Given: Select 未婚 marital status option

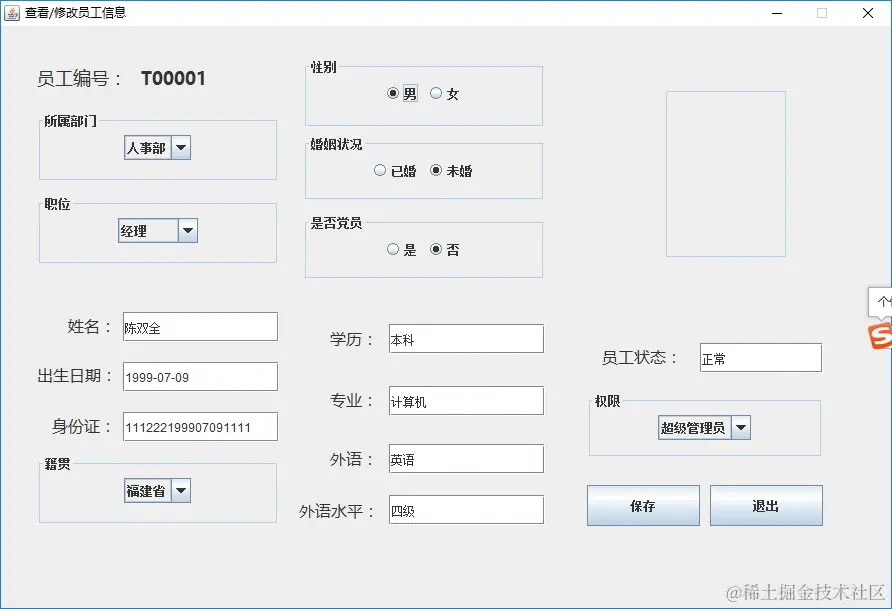Looking at the screenshot, I should tap(438, 169).
